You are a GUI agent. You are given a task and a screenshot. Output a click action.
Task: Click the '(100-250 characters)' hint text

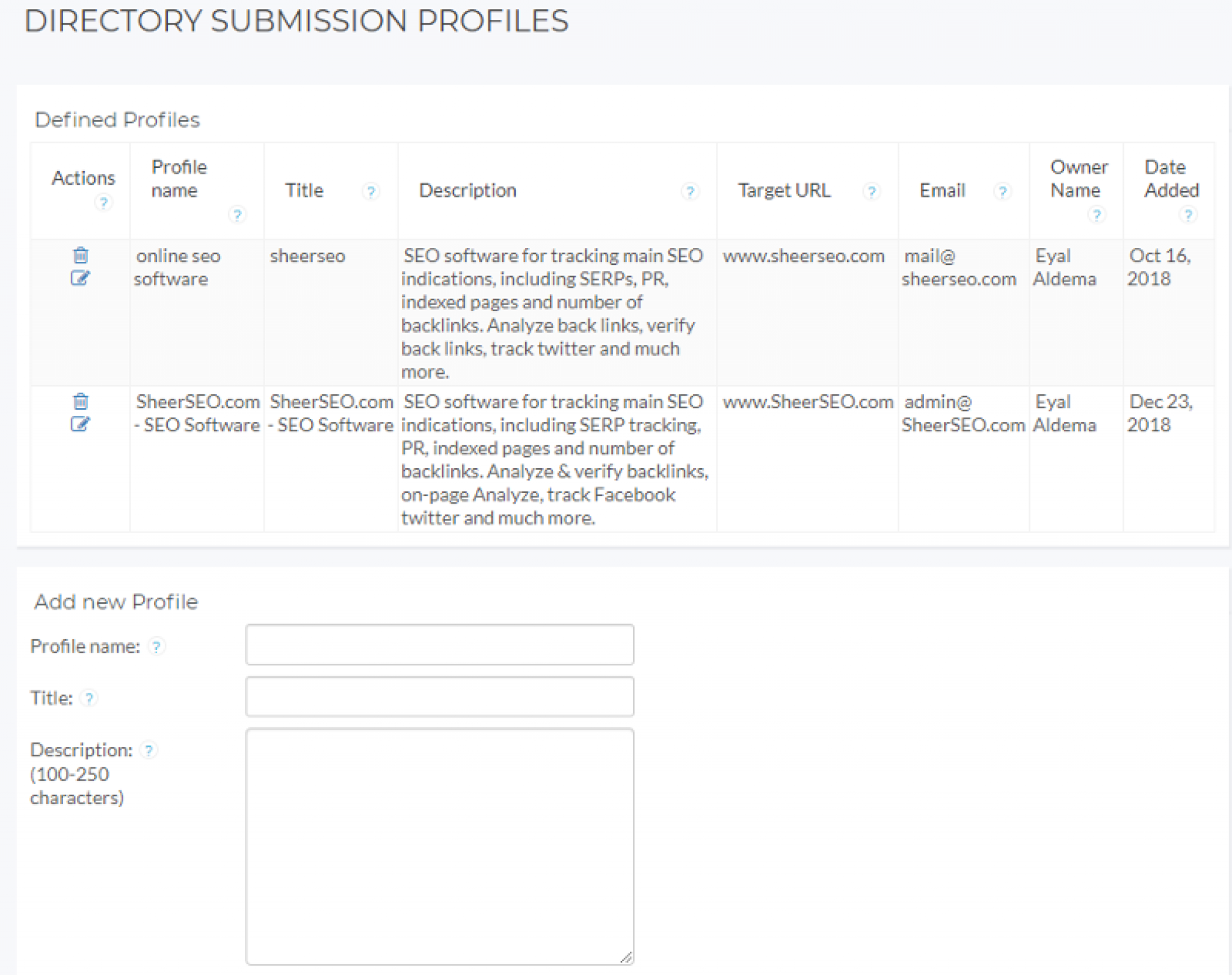click(x=77, y=786)
